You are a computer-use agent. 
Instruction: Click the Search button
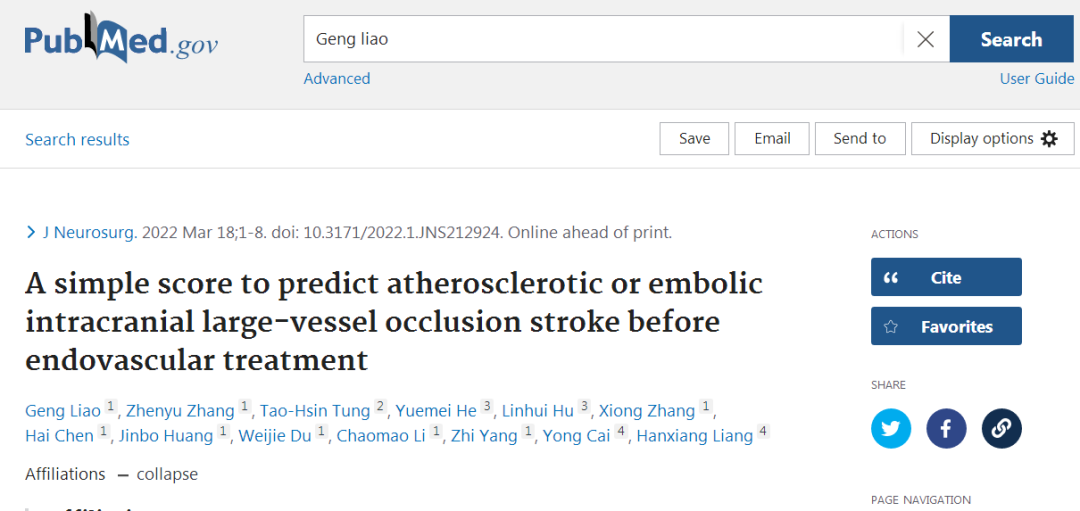[x=1011, y=40]
